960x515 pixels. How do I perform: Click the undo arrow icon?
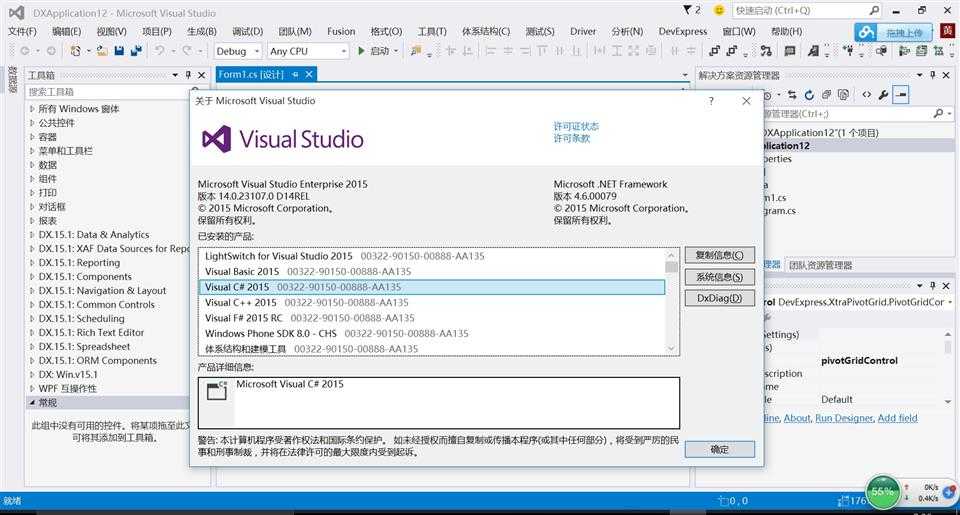tap(159, 51)
